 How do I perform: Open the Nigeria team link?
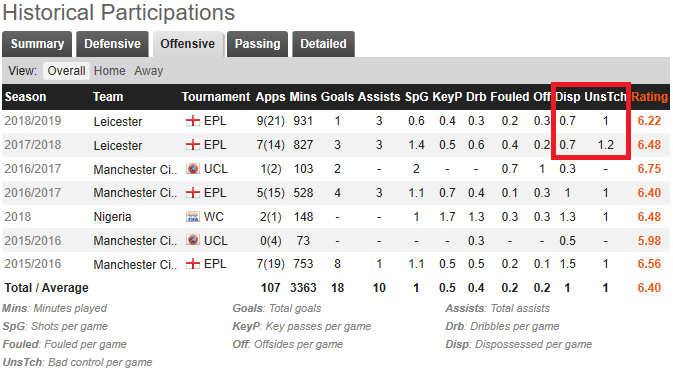click(112, 217)
